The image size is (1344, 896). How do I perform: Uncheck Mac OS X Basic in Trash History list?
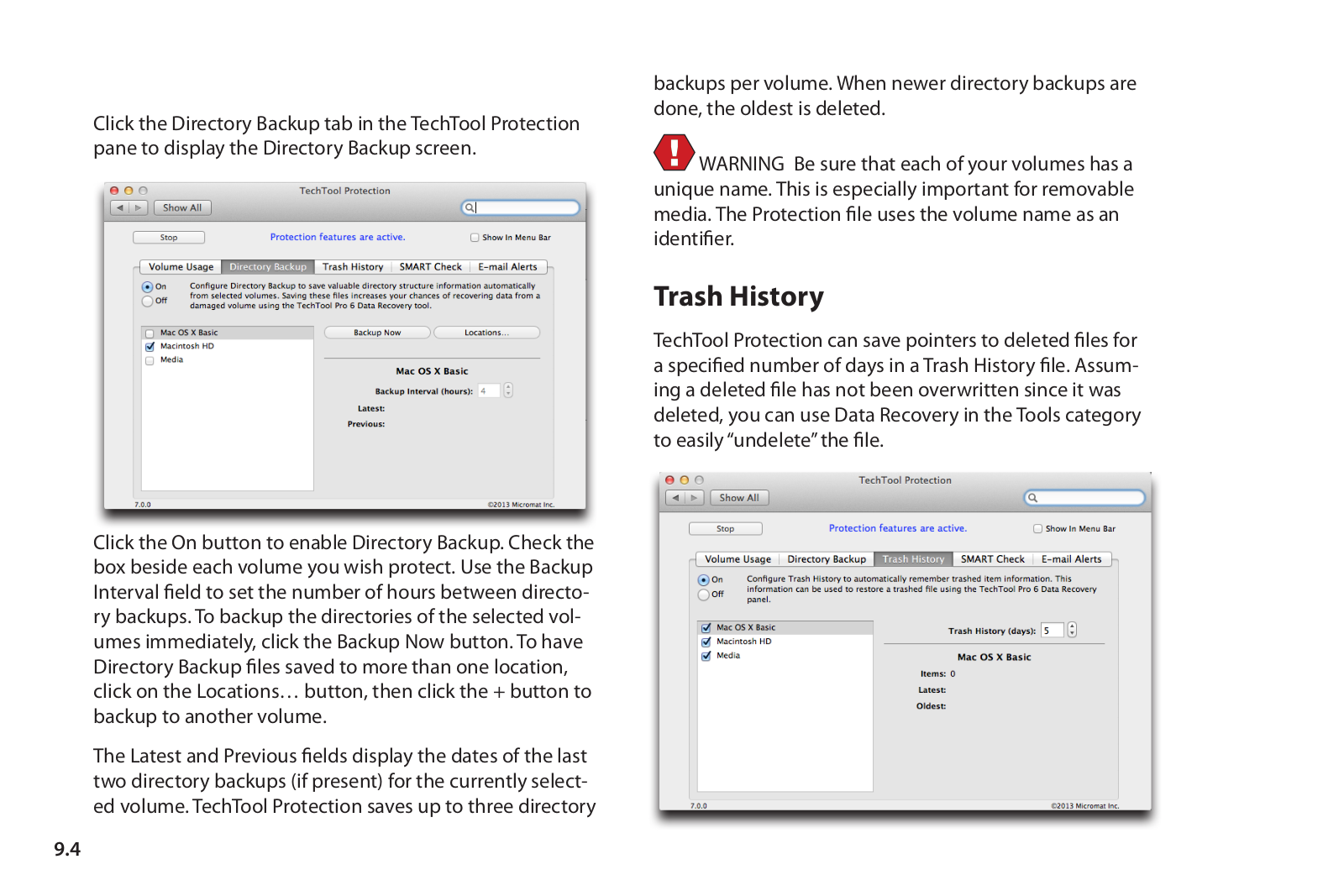706,628
